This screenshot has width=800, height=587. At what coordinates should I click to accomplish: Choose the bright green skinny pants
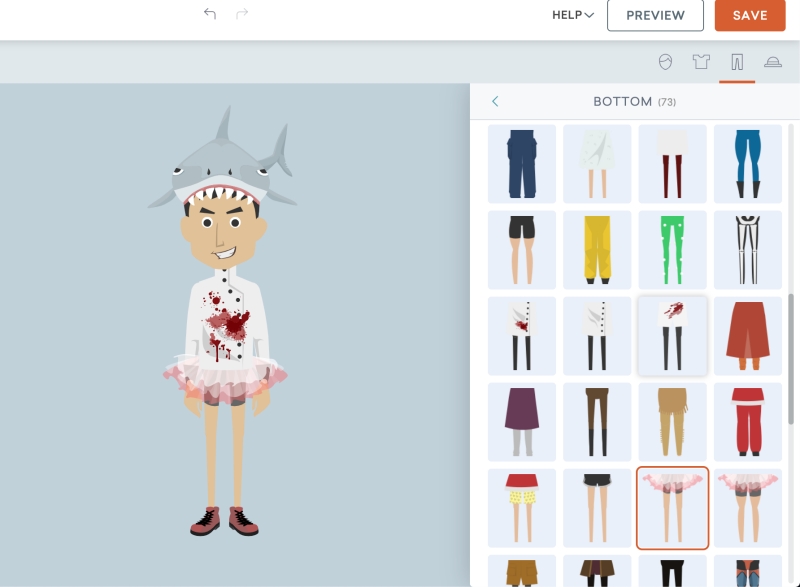click(x=672, y=250)
